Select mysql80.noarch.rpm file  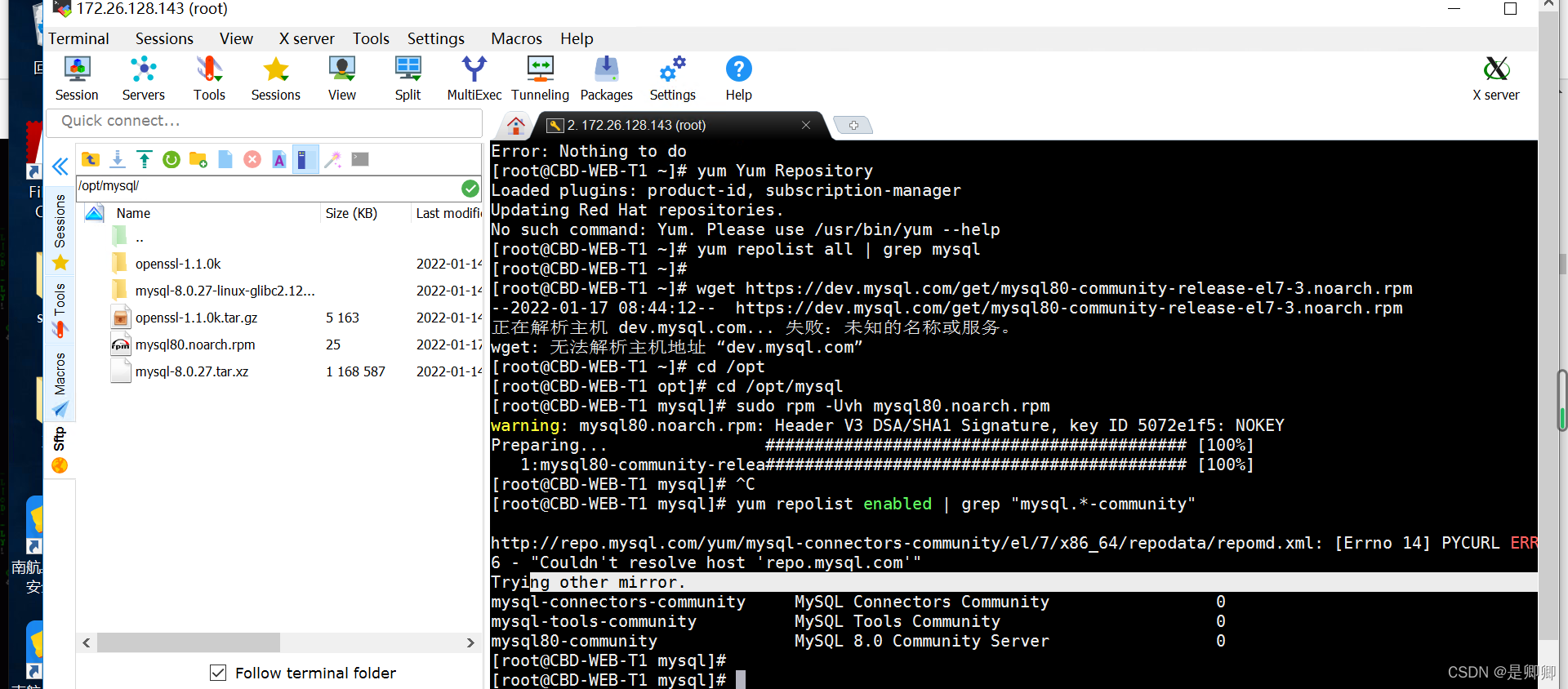pos(195,344)
